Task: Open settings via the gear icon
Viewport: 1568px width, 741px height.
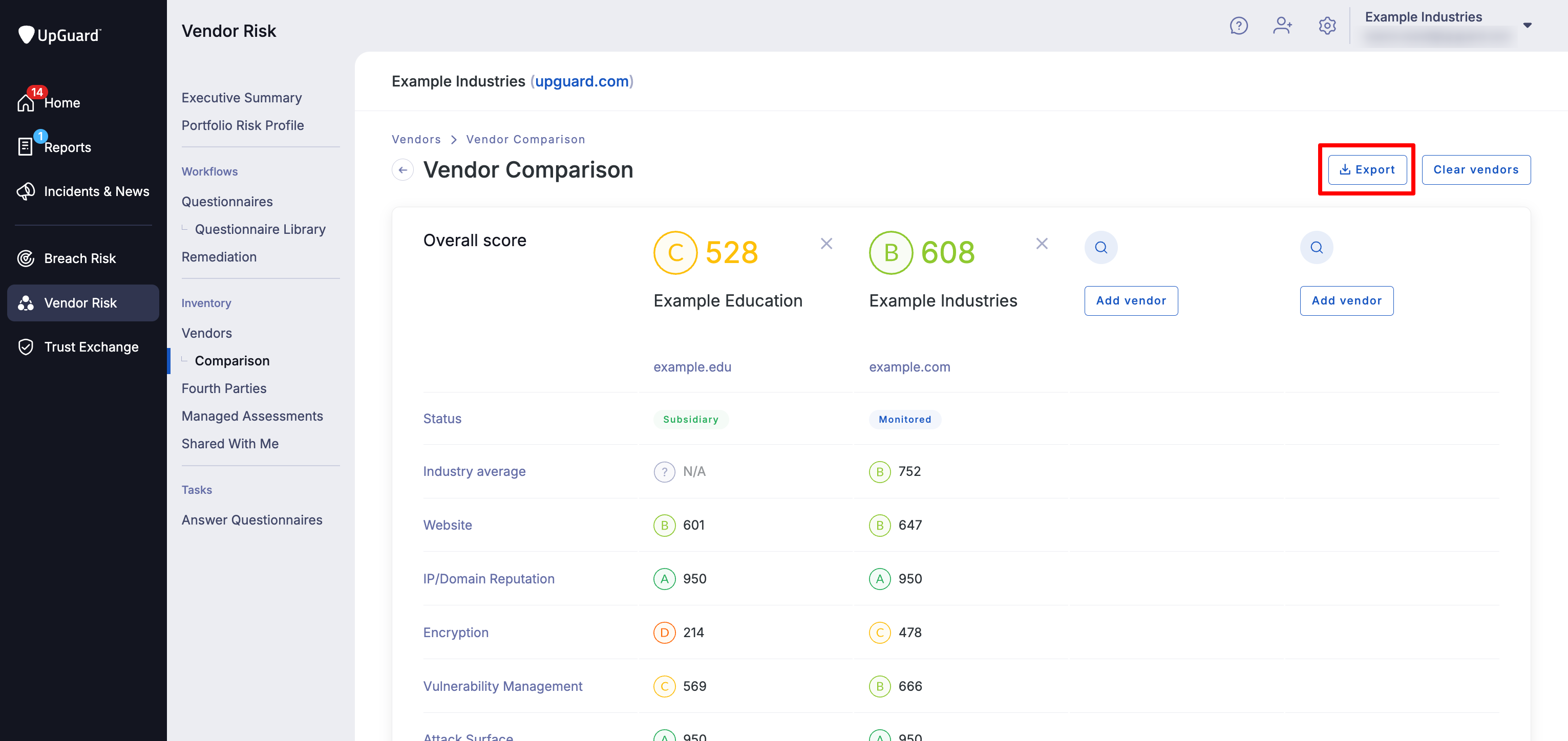Action: pyautogui.click(x=1327, y=26)
